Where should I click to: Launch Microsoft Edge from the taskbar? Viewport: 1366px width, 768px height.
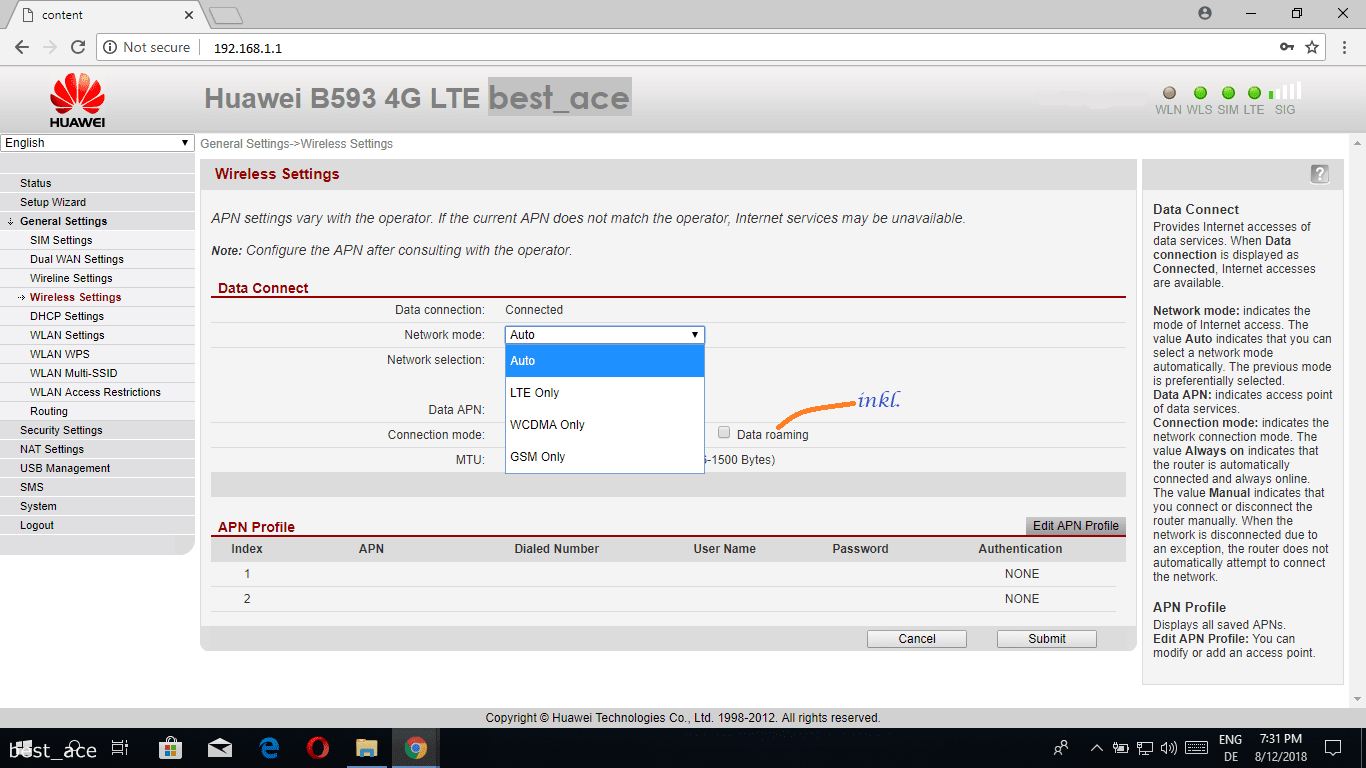tap(269, 748)
